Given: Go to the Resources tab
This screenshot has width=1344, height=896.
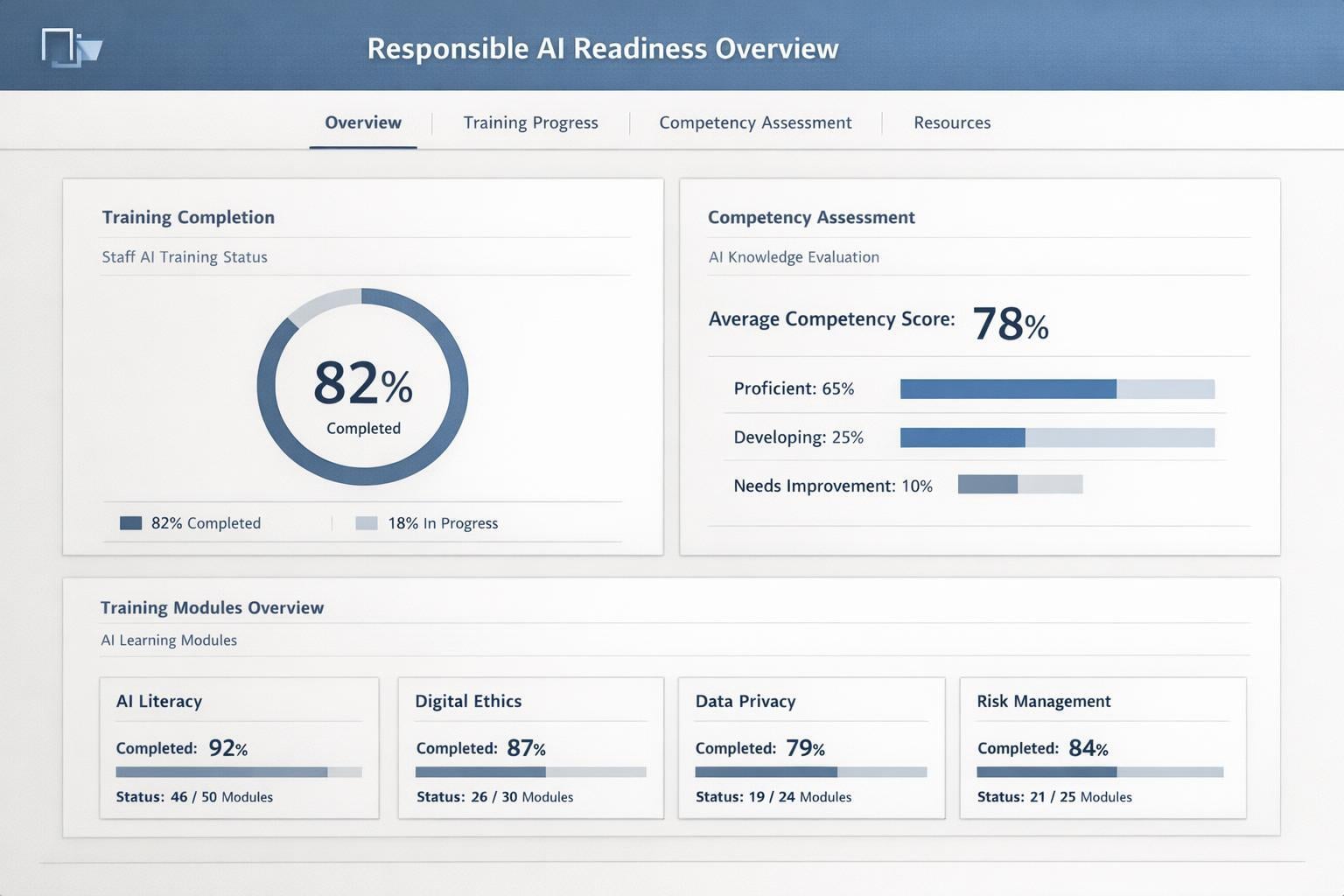Looking at the screenshot, I should [x=952, y=122].
